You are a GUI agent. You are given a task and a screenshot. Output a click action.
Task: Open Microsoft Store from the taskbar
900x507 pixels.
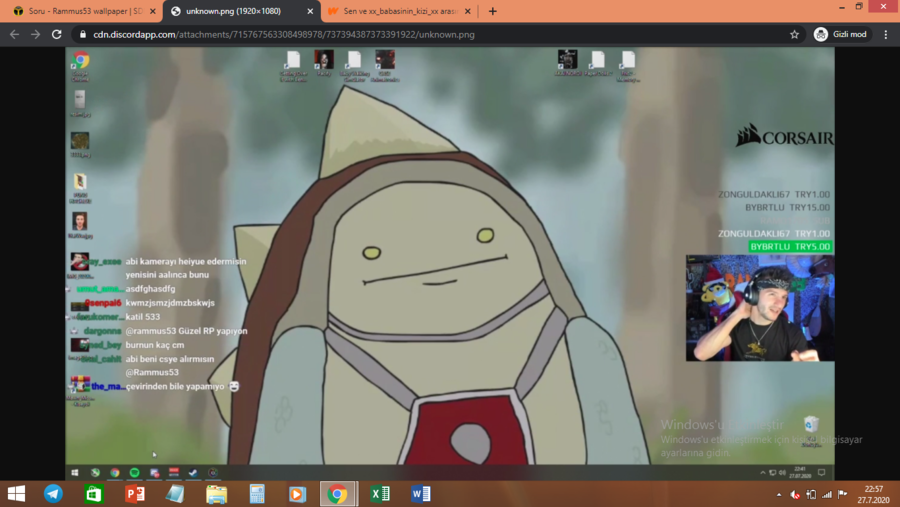(94, 494)
